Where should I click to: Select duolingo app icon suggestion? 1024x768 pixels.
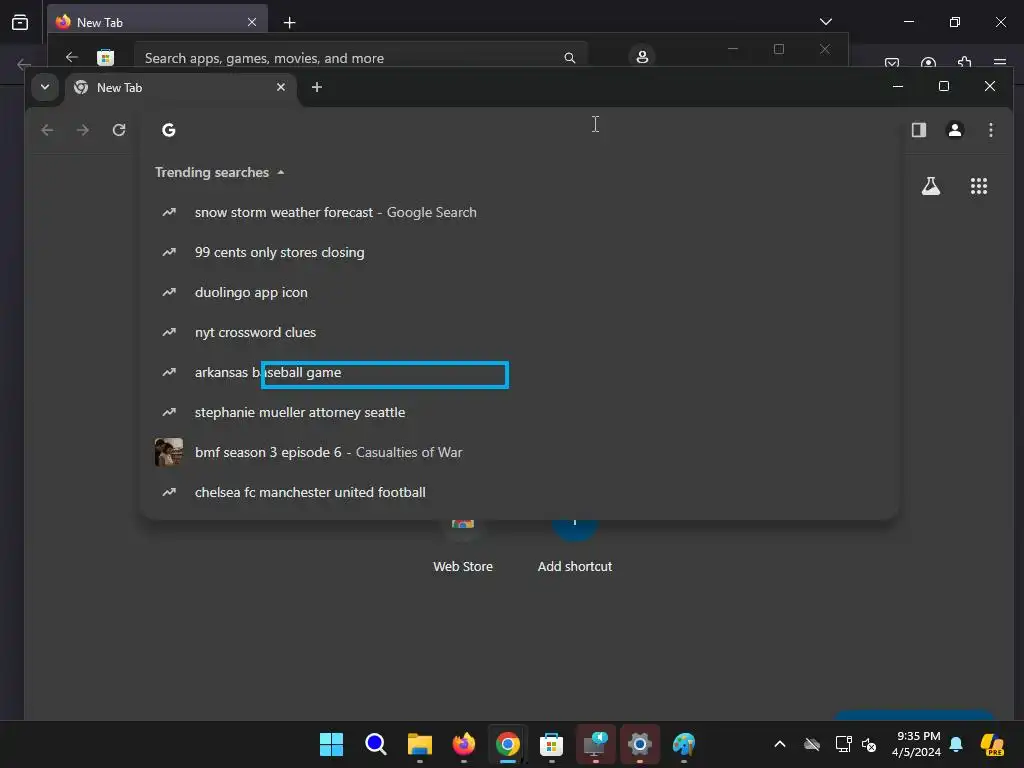[519, 292]
